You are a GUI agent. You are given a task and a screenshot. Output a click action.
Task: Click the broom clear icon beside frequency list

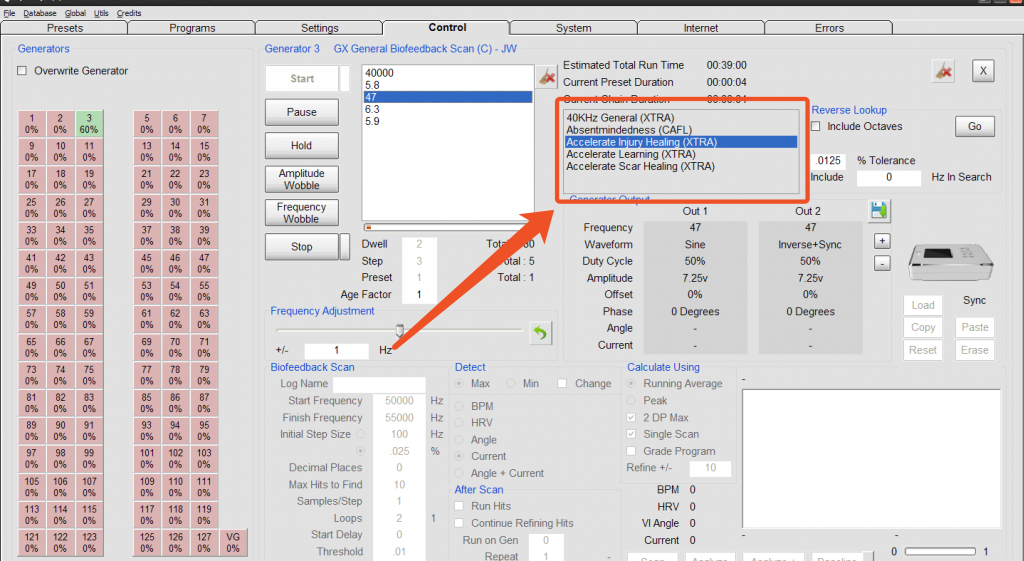click(547, 76)
